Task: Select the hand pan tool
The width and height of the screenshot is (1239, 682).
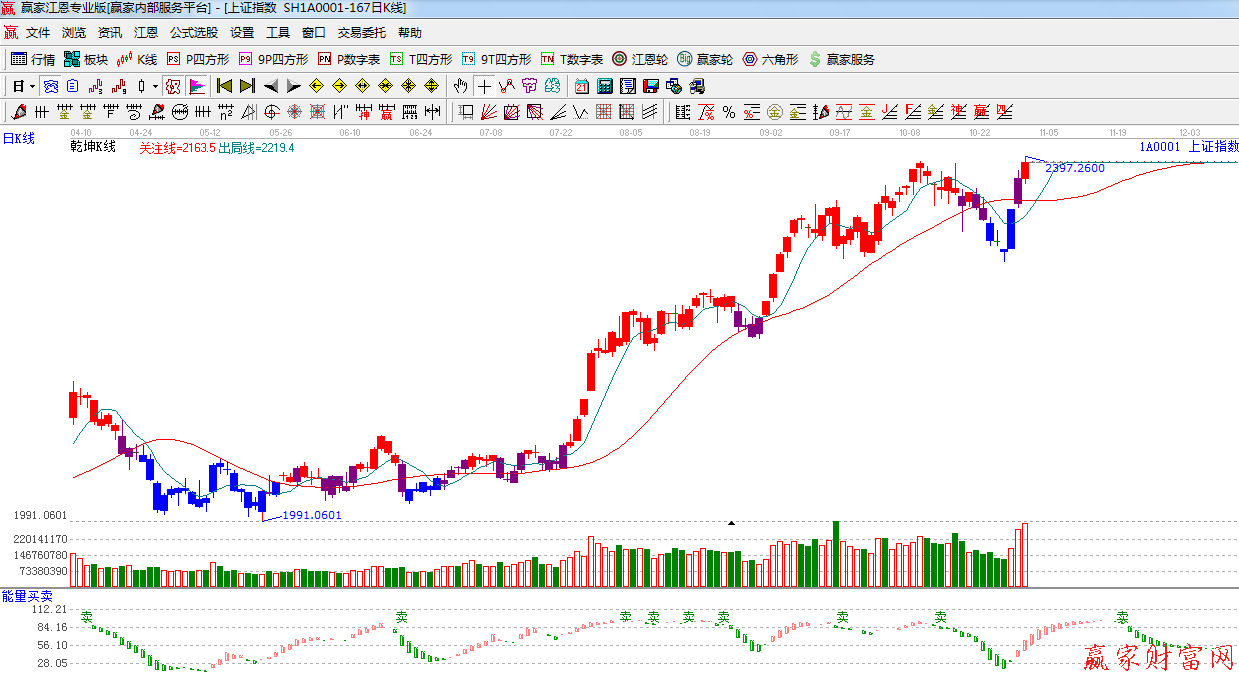Action: click(460, 86)
